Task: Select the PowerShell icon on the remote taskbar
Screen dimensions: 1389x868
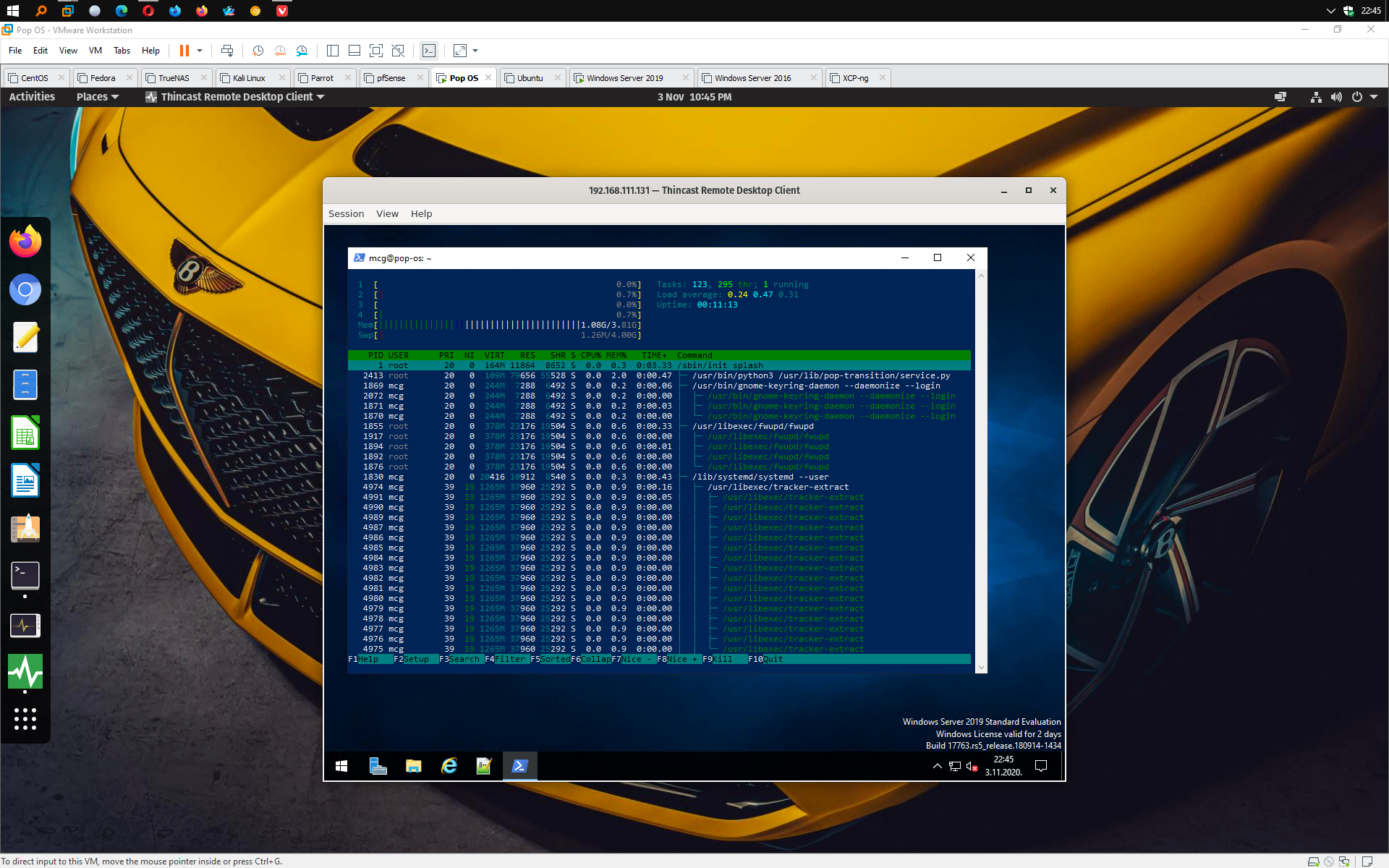Action: coord(519,766)
